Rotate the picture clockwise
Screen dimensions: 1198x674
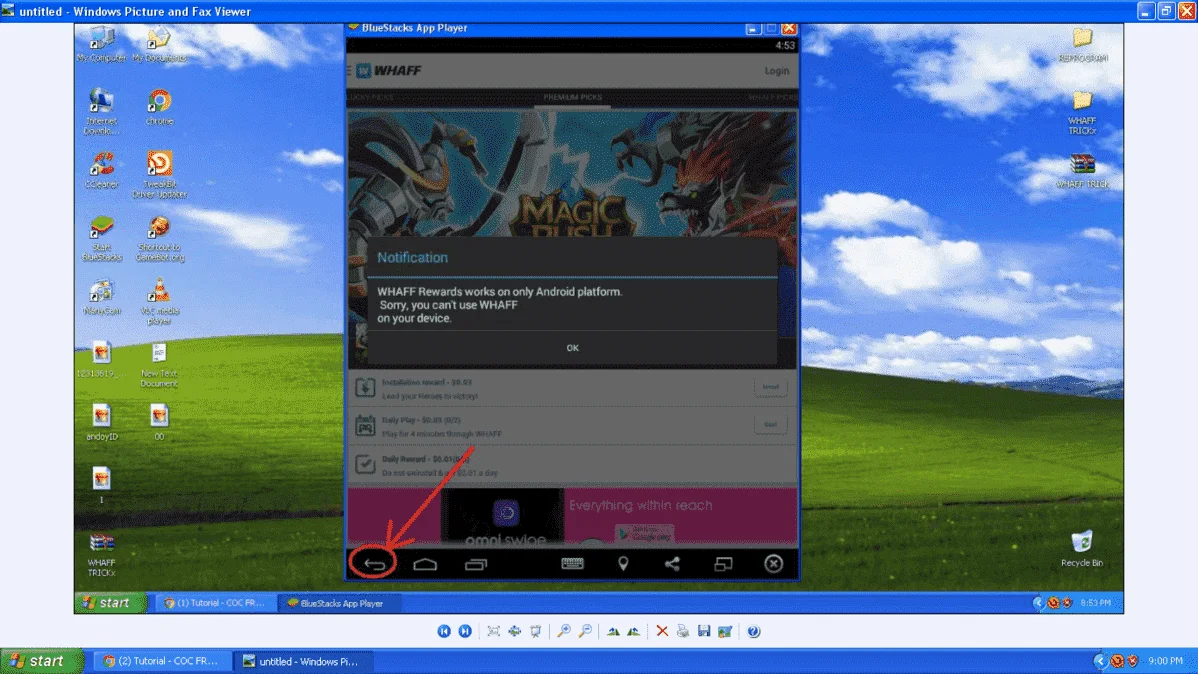[x=613, y=631]
